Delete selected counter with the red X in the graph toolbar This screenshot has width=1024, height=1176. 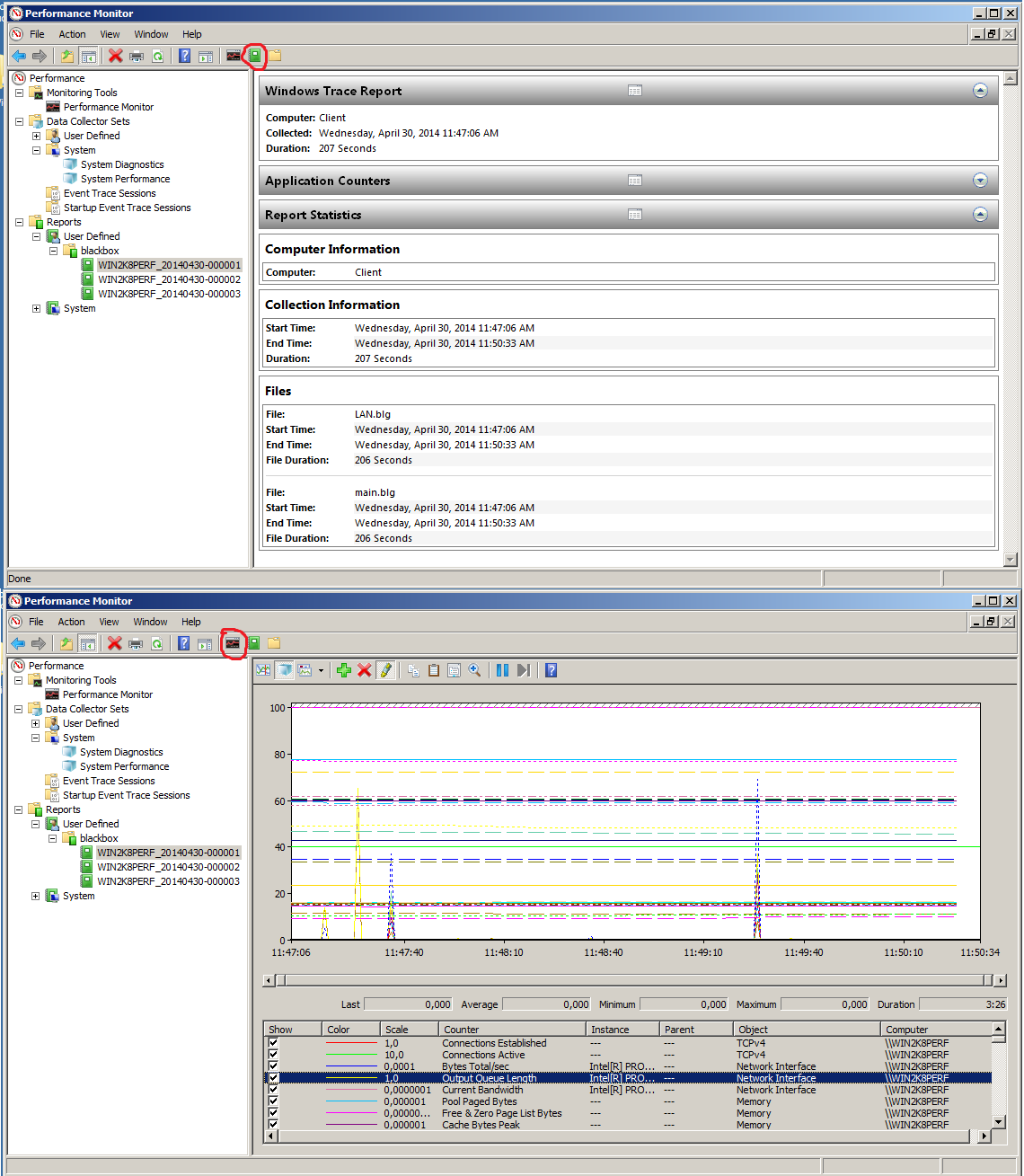tap(364, 670)
